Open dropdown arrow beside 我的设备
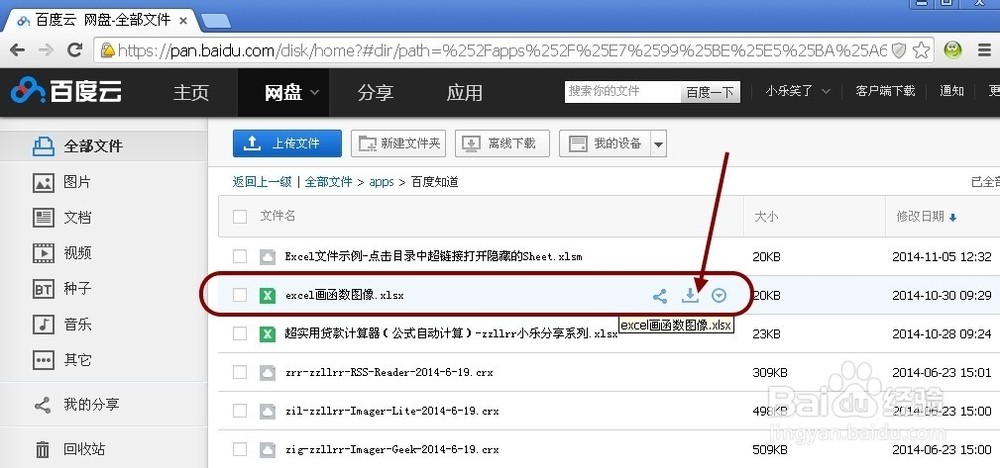Screen dimensions: 1000x468 click(658, 144)
